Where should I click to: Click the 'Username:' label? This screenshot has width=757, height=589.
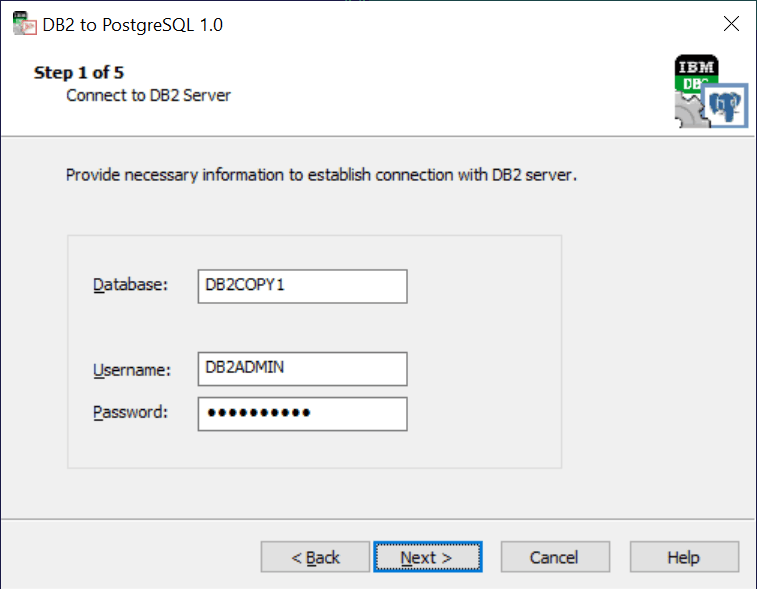132,370
